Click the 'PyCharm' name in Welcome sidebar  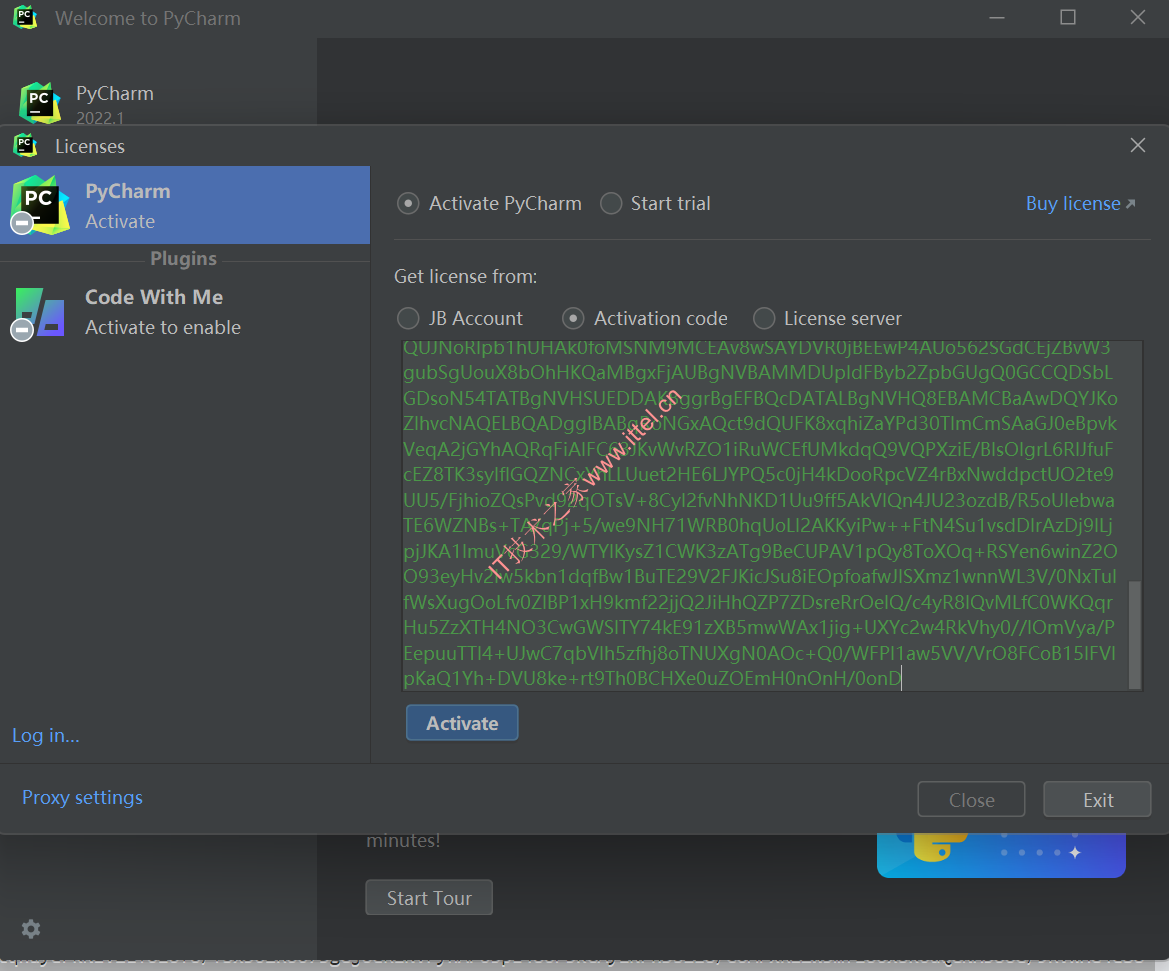coord(115,93)
